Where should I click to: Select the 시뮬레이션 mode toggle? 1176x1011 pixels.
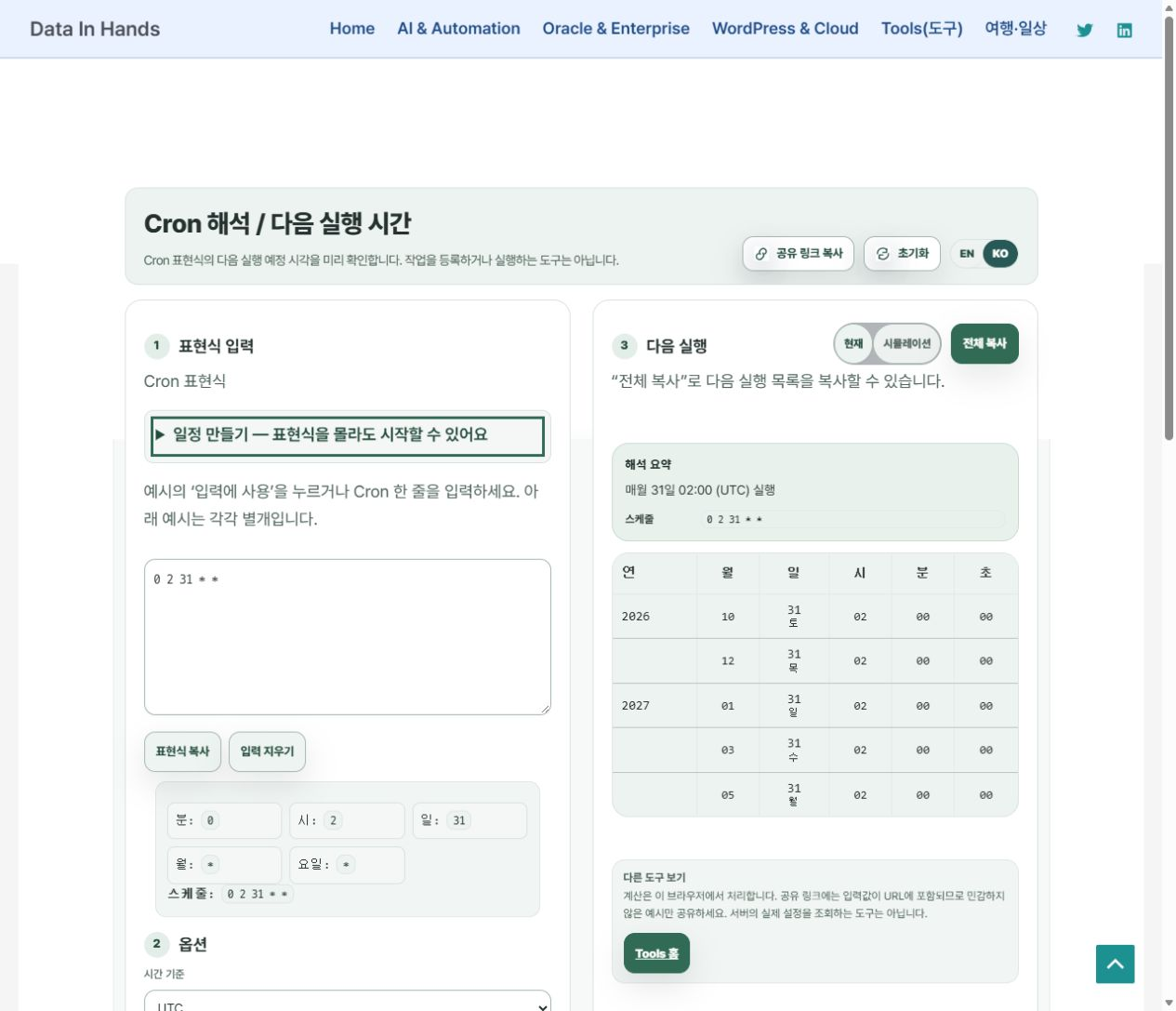[x=907, y=343]
